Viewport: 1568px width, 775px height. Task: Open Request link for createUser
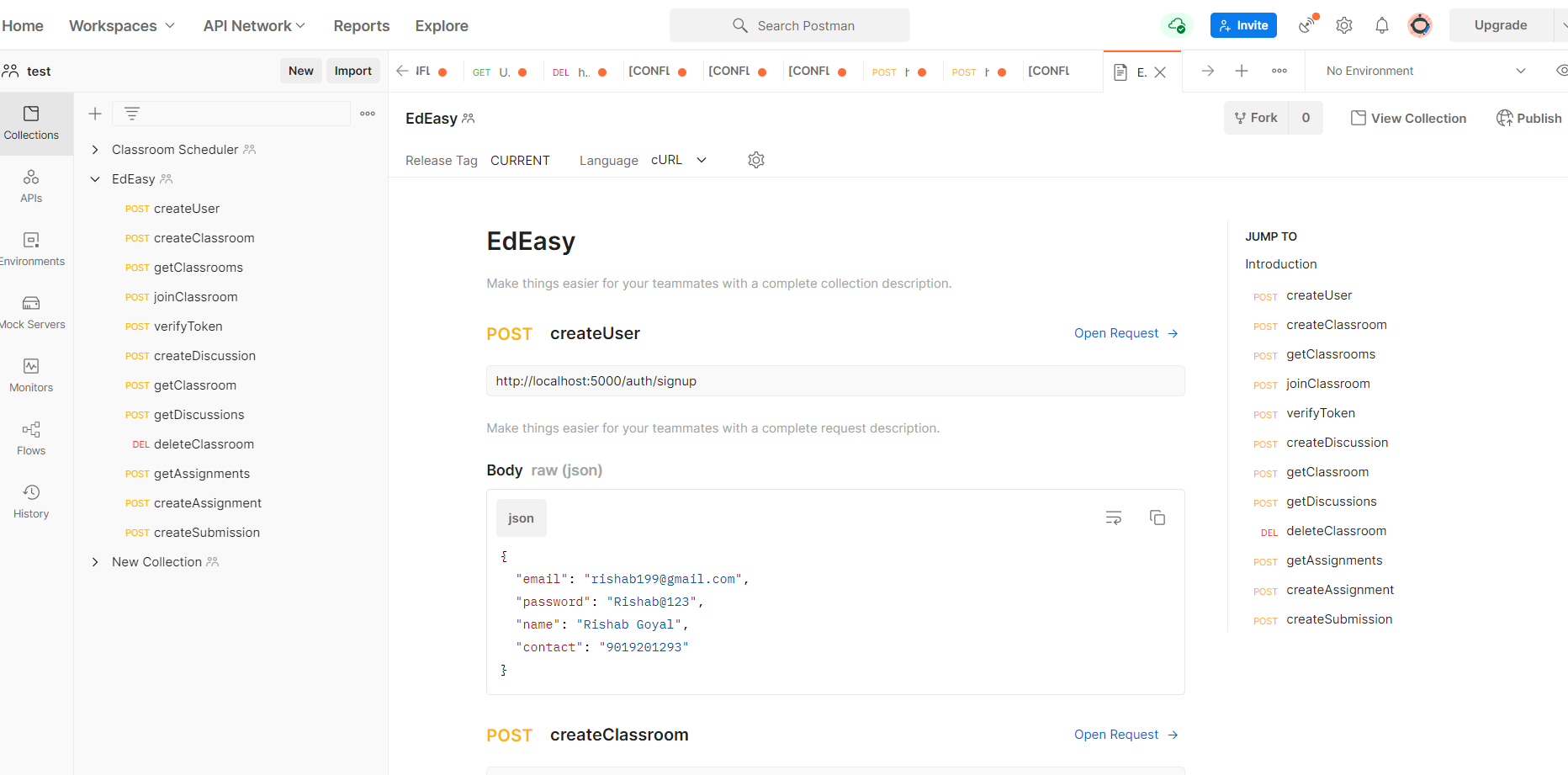tap(1126, 333)
